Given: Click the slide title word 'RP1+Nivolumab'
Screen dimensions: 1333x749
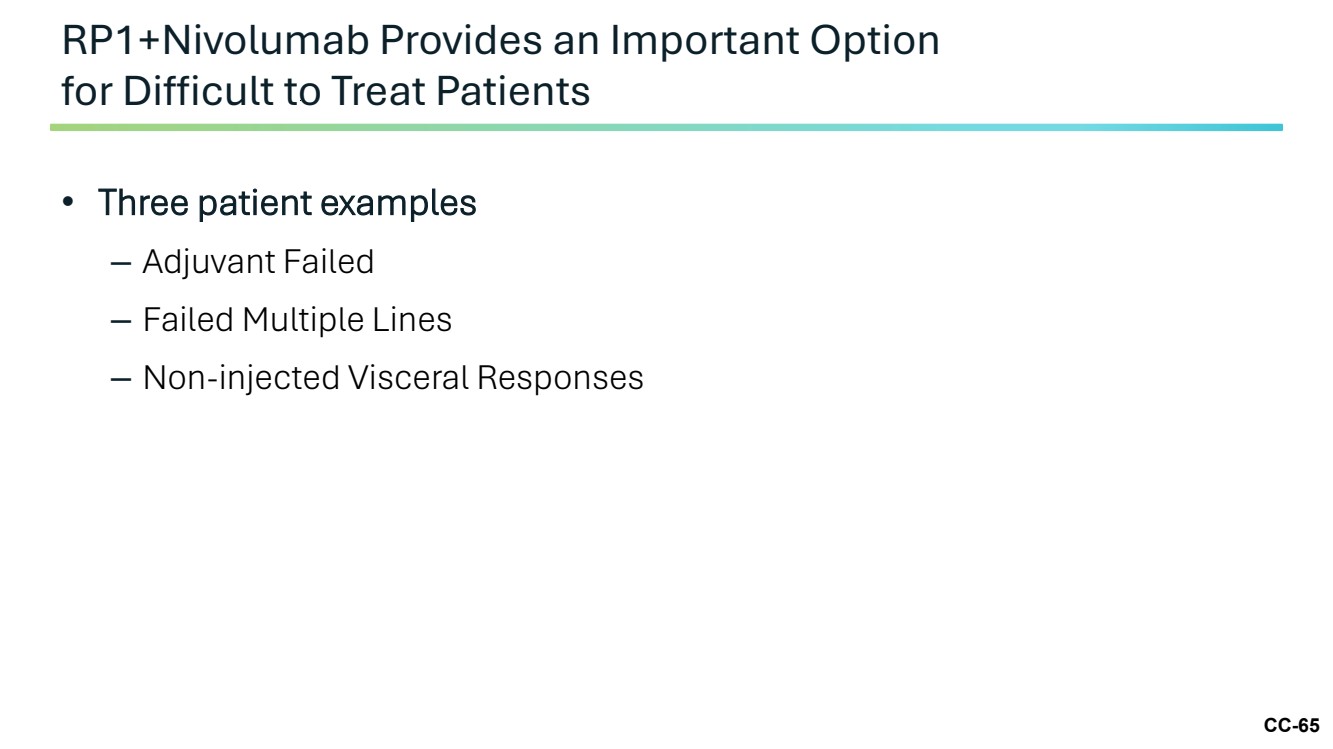Looking at the screenshot, I should (x=215, y=41).
